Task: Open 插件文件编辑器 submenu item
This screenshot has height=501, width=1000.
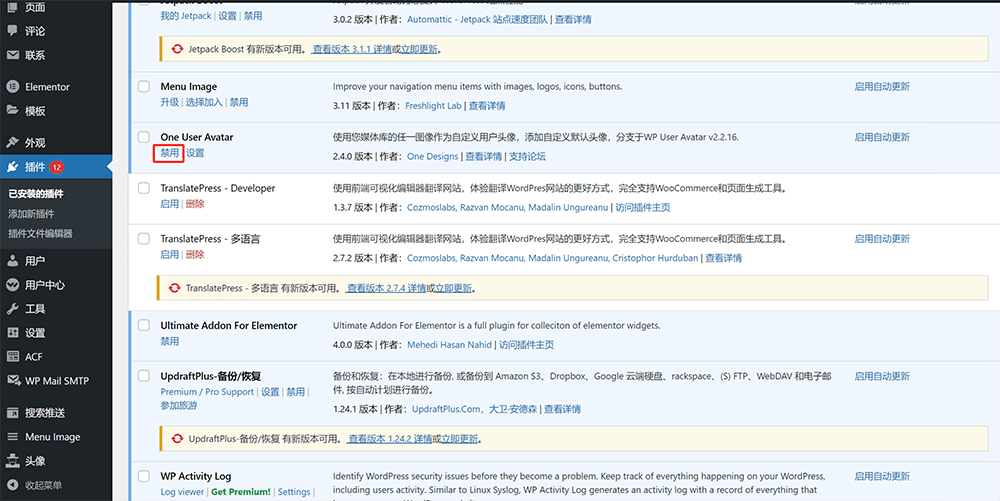Action: 40,233
